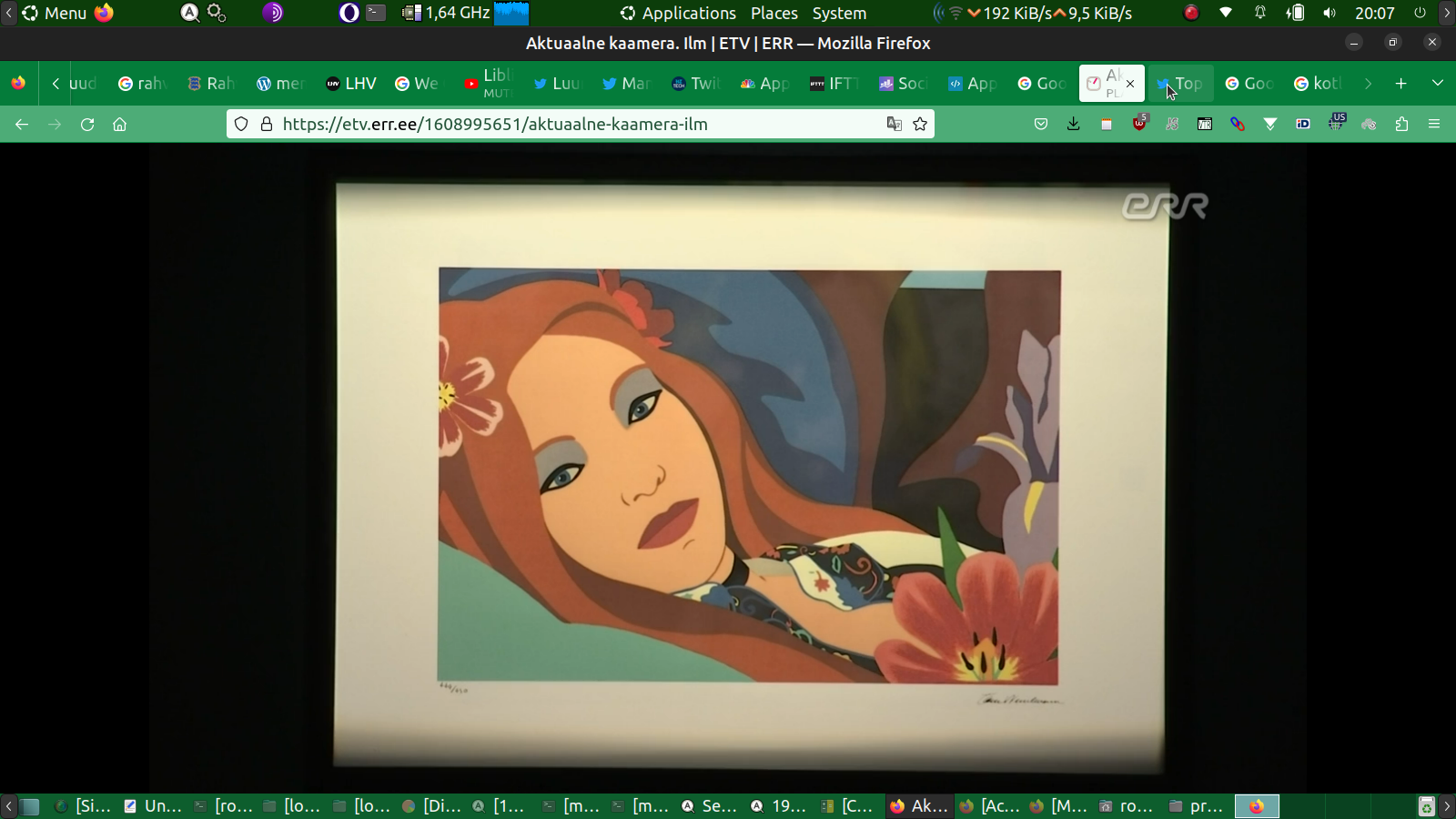Show the desktop from bottom panel
This screenshot has width=1456, height=819.
30,806
